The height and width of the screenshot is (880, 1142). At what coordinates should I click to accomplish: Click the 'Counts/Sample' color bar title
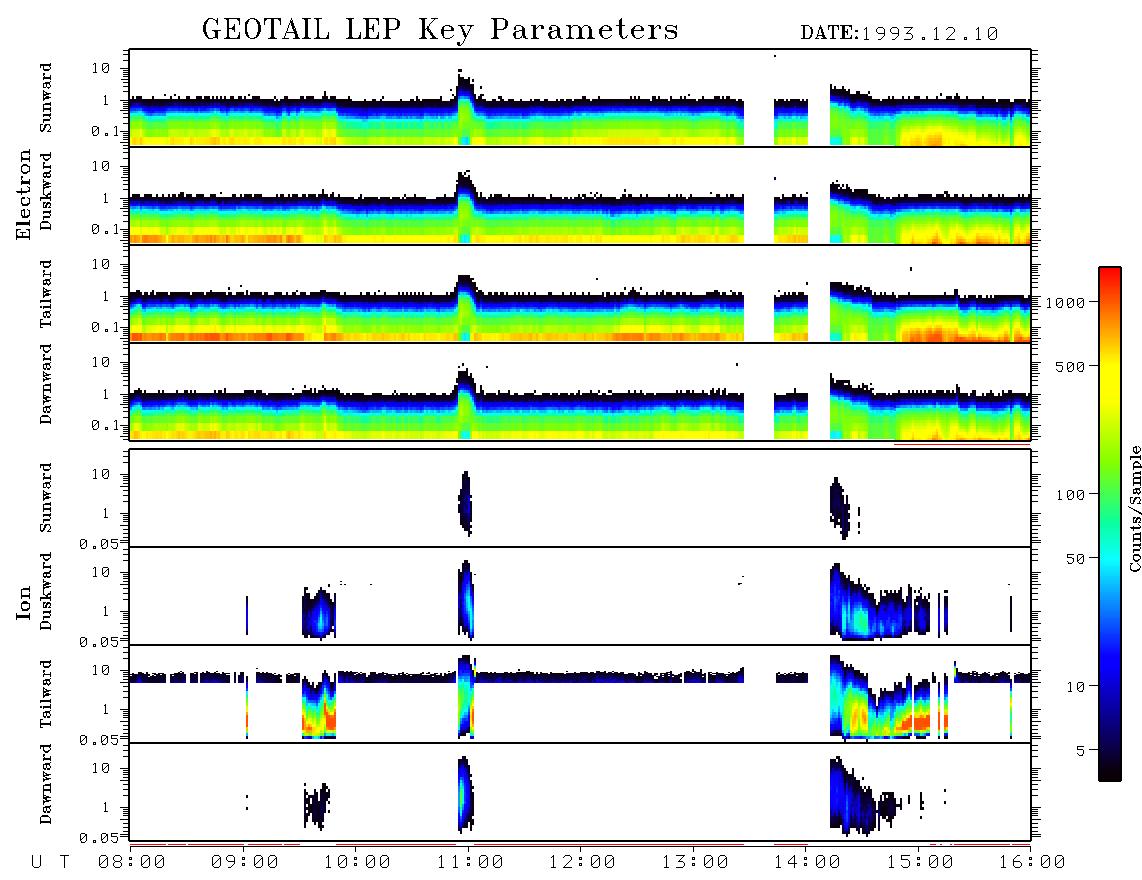1134,509
